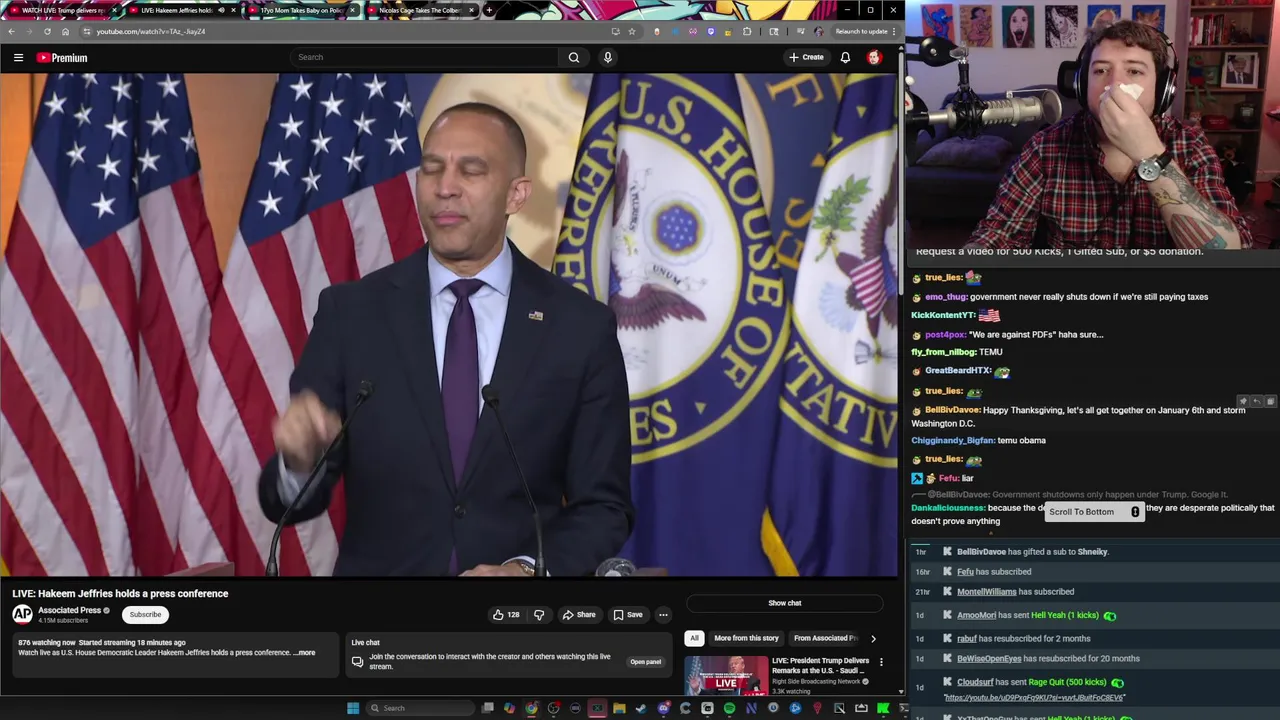Switch to WATCH LIVE: Trump delivers tab
Image resolution: width=1280 pixels, height=720 pixels.
63,10
